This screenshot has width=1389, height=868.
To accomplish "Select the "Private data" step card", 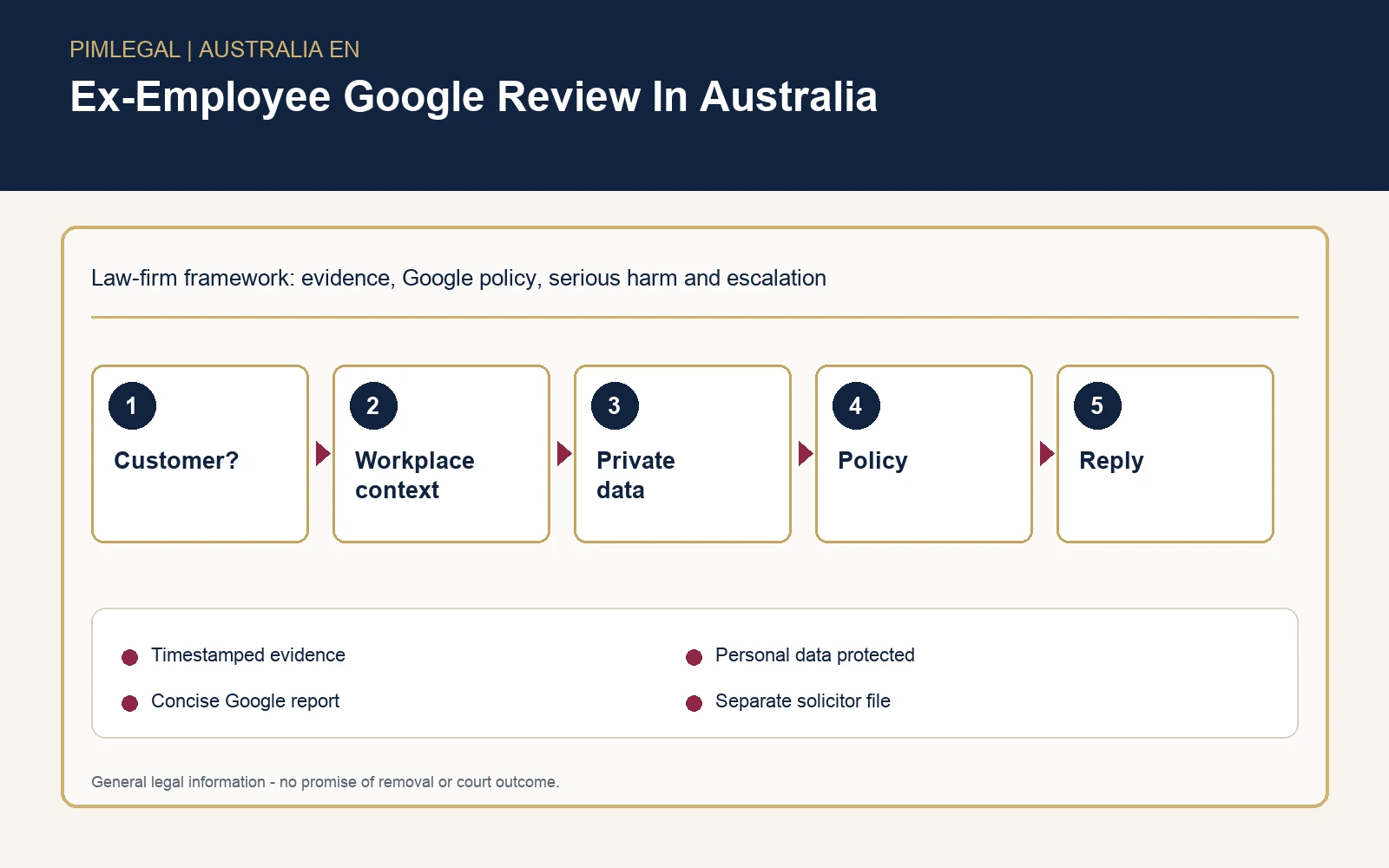I will 683,454.
